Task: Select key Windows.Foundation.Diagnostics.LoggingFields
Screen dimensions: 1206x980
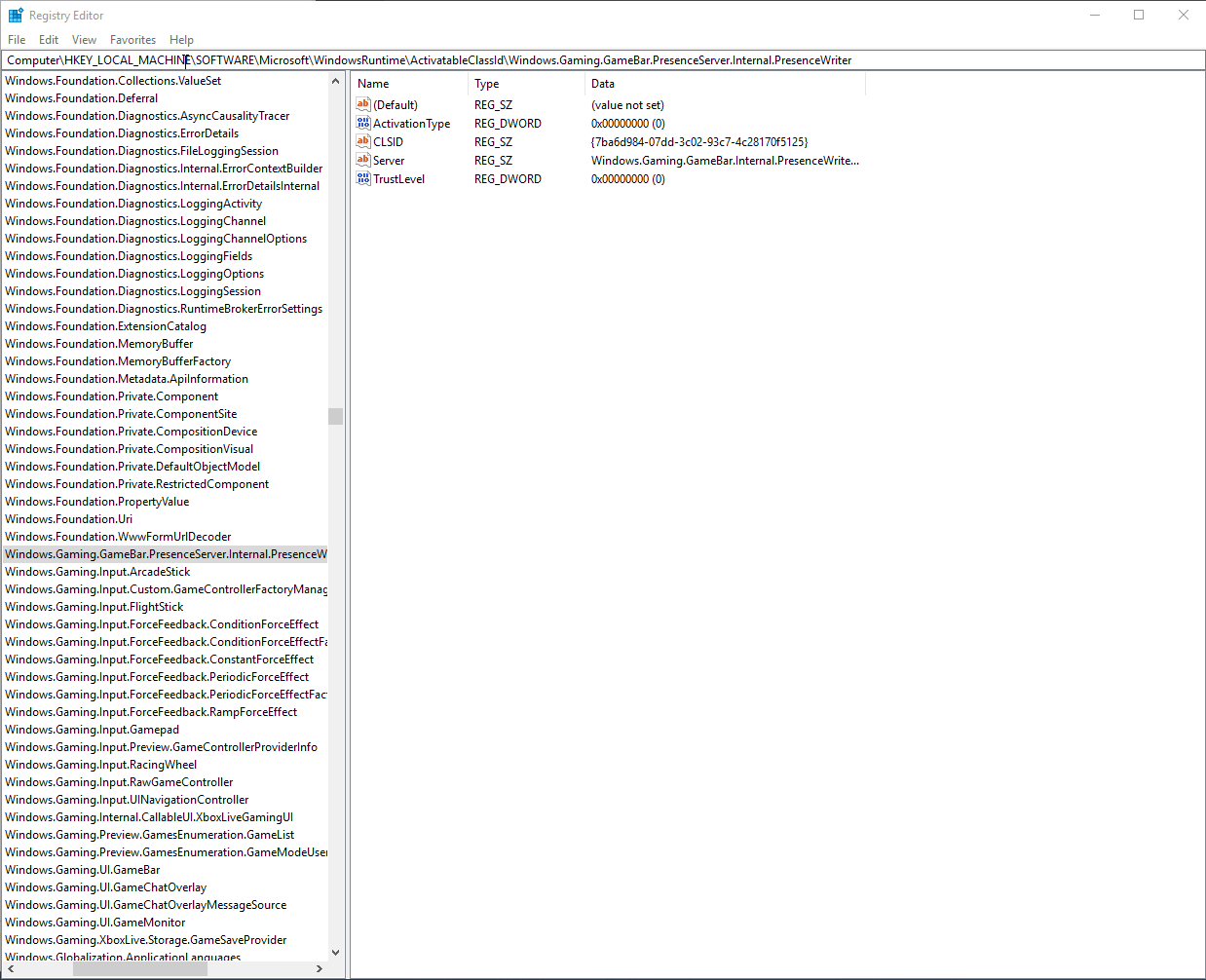Action: [x=129, y=256]
